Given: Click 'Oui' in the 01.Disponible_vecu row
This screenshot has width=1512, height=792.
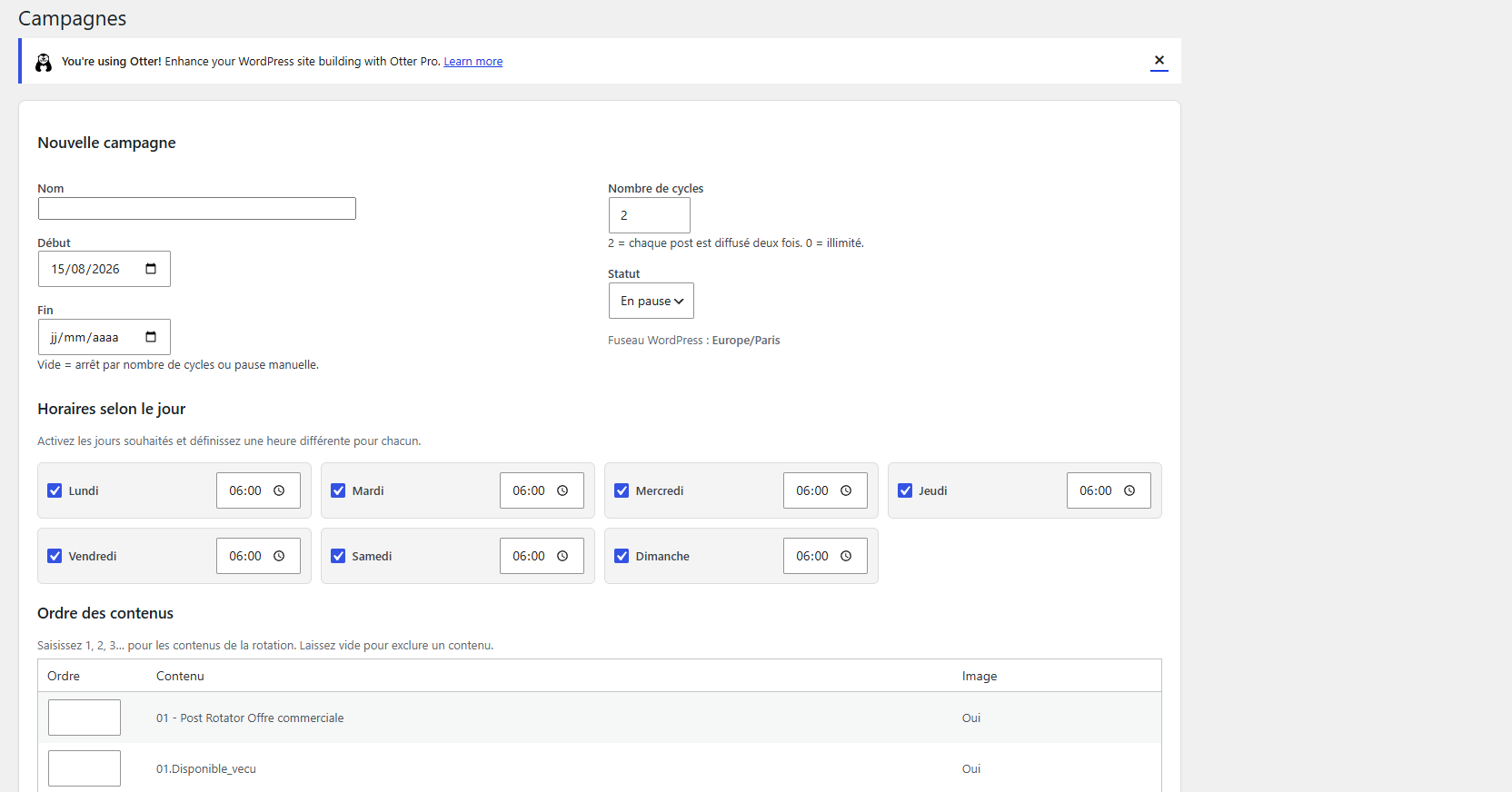Looking at the screenshot, I should [971, 768].
